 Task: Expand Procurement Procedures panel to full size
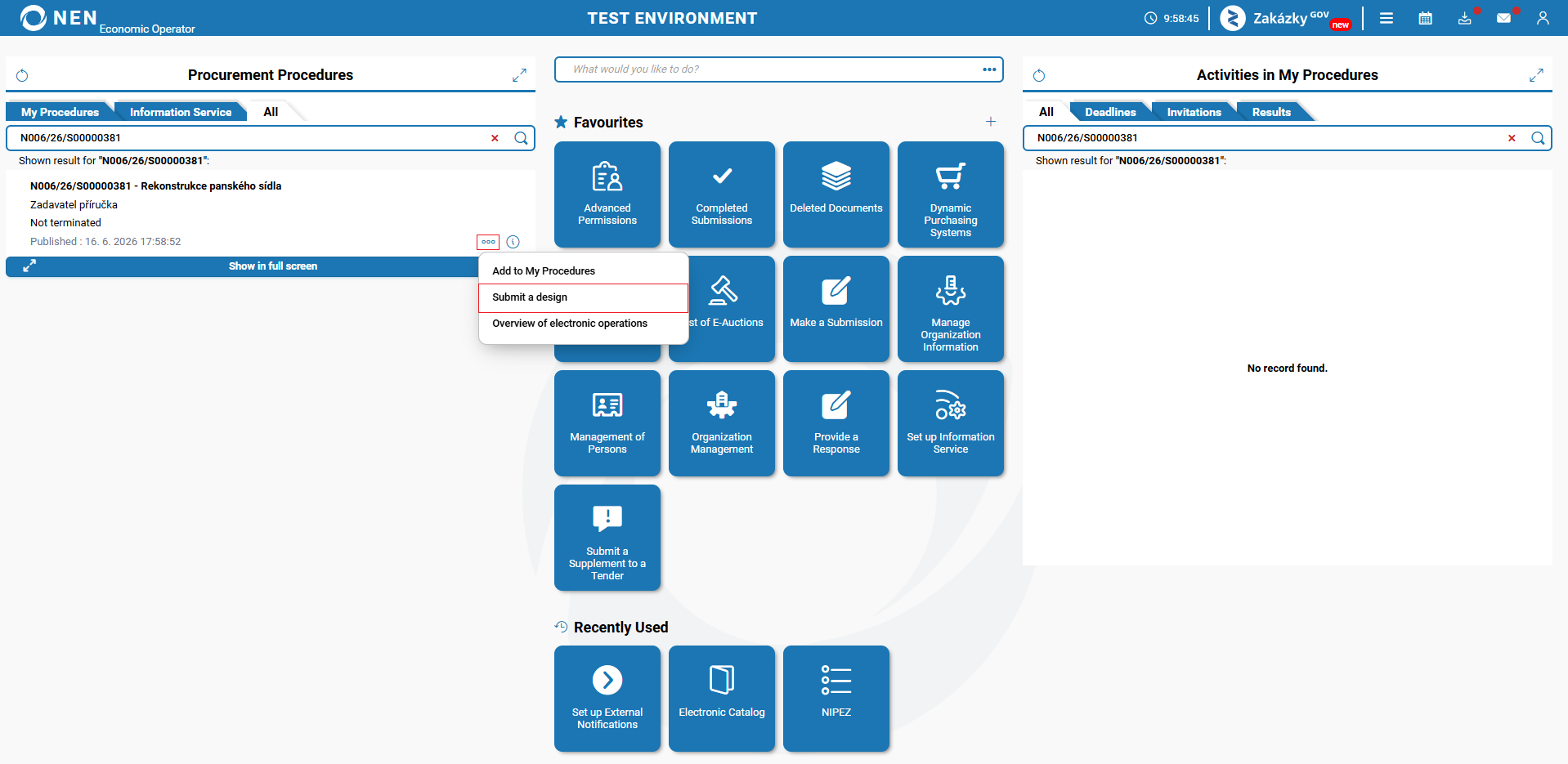click(519, 75)
